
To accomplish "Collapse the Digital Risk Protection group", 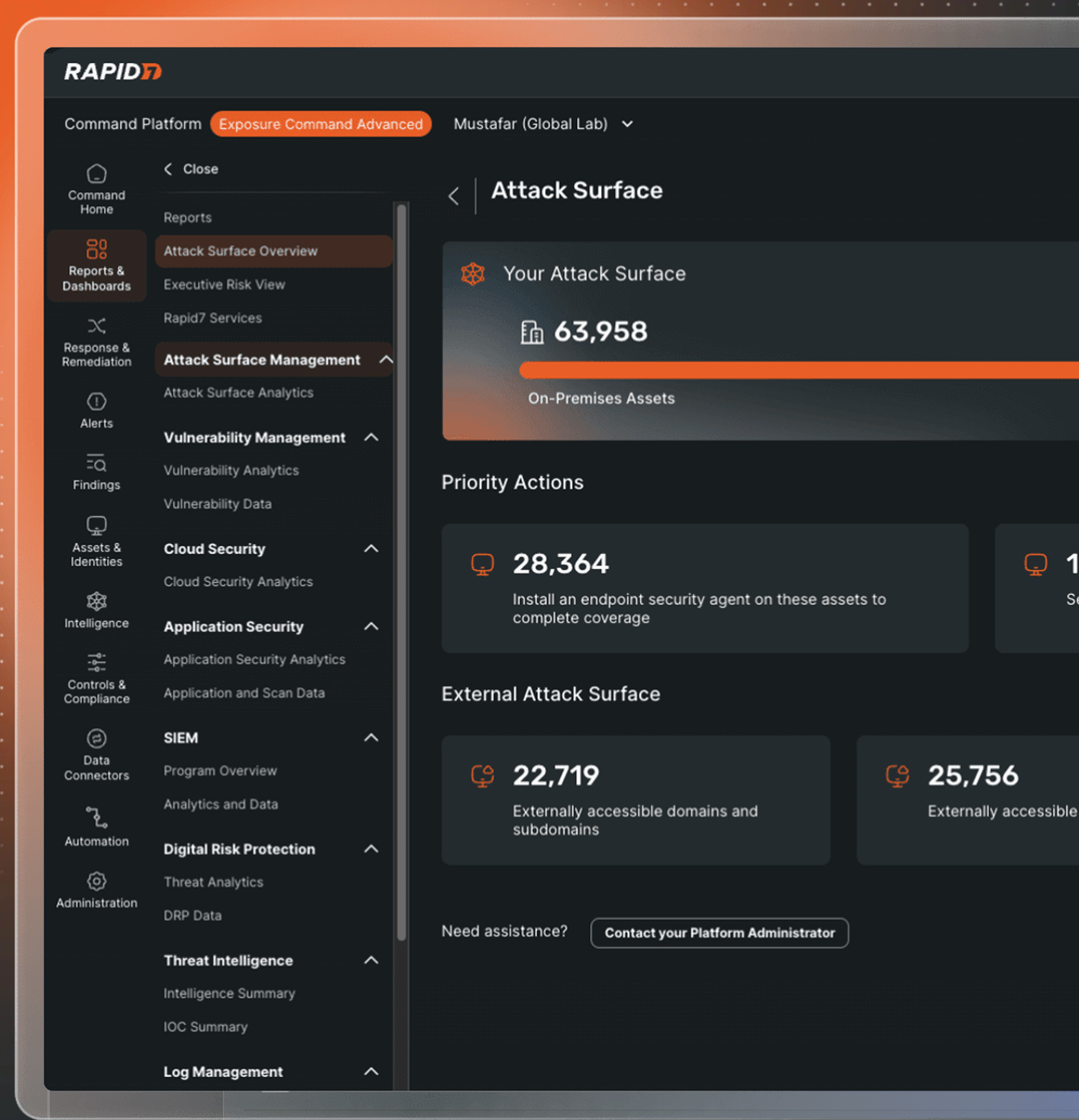I will 371,849.
